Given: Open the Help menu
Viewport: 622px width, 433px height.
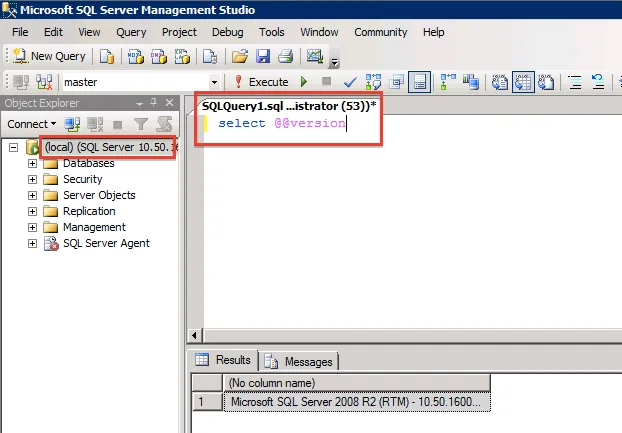Looking at the screenshot, I should pyautogui.click(x=434, y=32).
